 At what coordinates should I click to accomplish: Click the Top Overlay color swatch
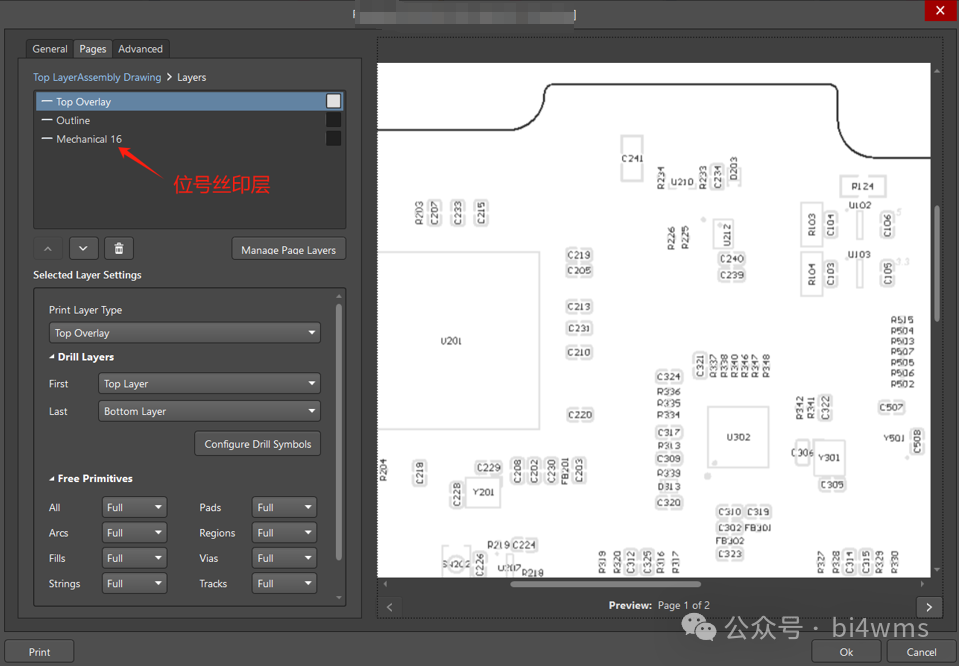click(x=334, y=101)
